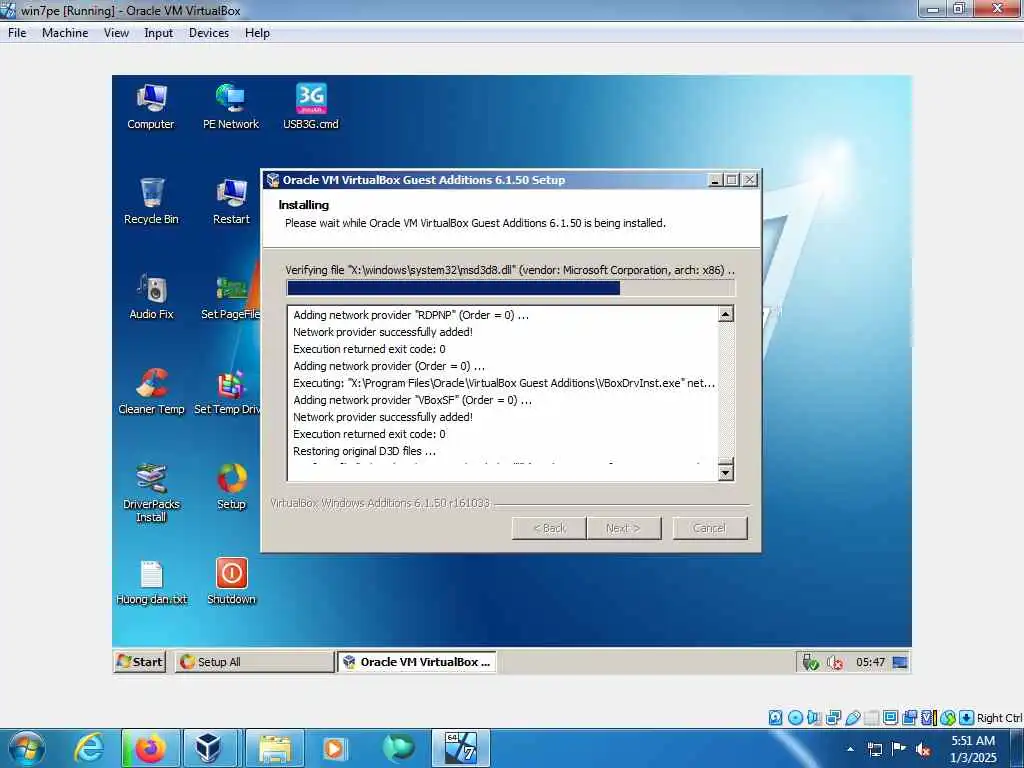
Task: Click guest tray muted volume icon
Action: (835, 662)
